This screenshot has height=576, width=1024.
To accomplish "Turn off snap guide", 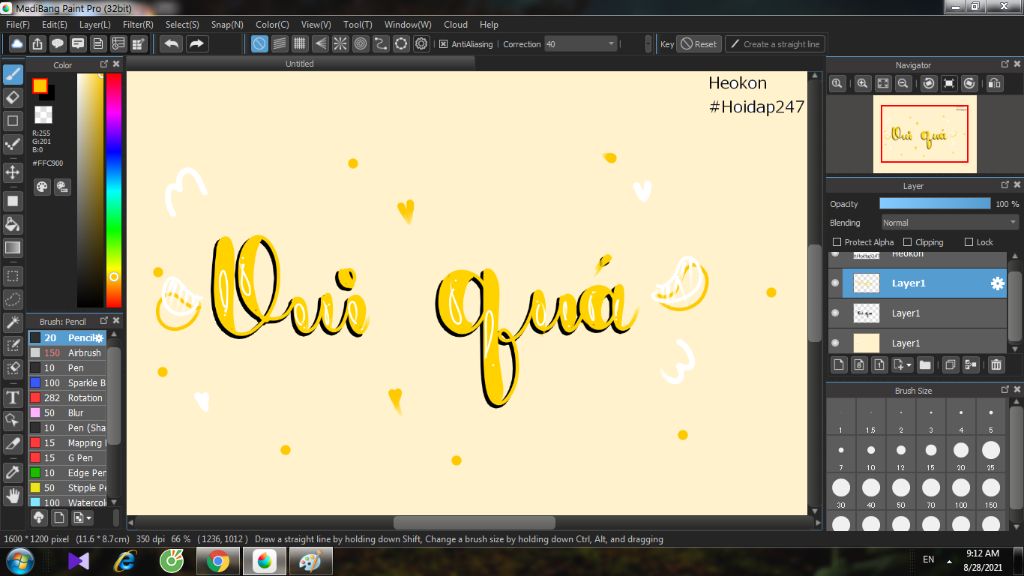I will pos(259,44).
